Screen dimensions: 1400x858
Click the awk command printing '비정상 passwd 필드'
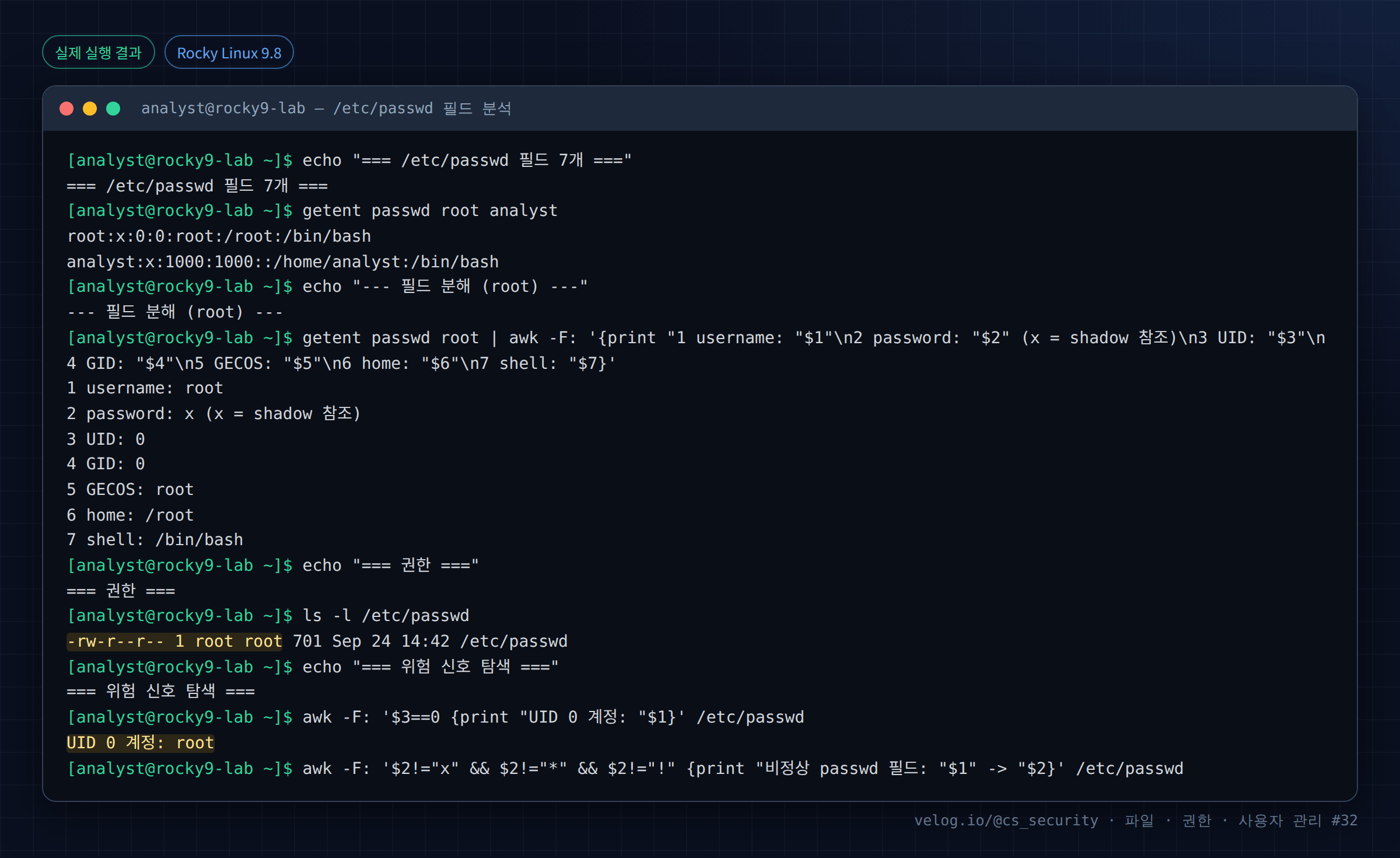tap(743, 769)
